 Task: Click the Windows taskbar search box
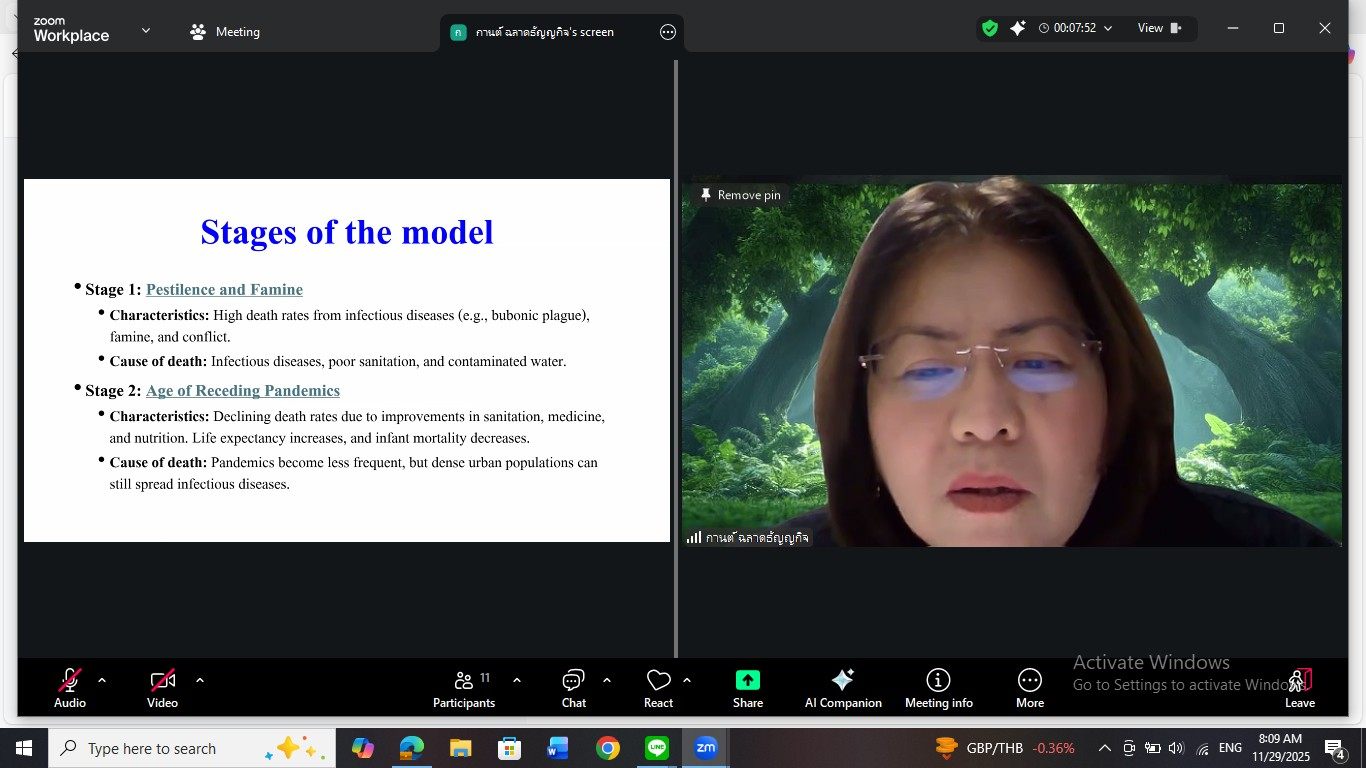point(170,748)
